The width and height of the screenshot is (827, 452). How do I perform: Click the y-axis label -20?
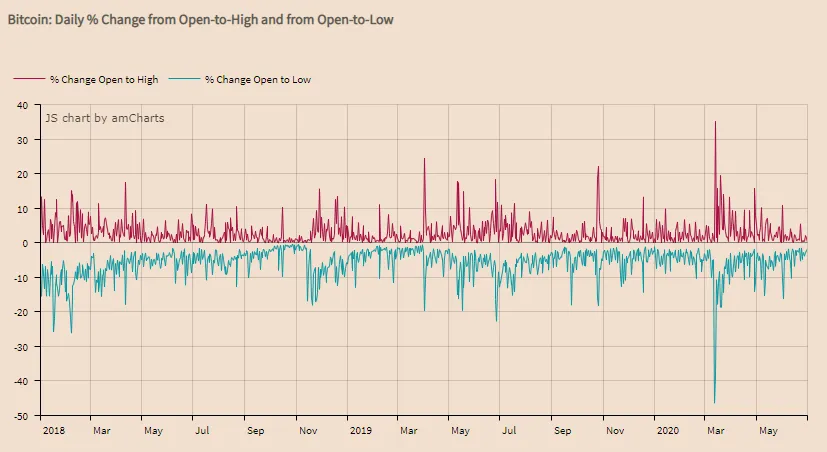click(21, 312)
